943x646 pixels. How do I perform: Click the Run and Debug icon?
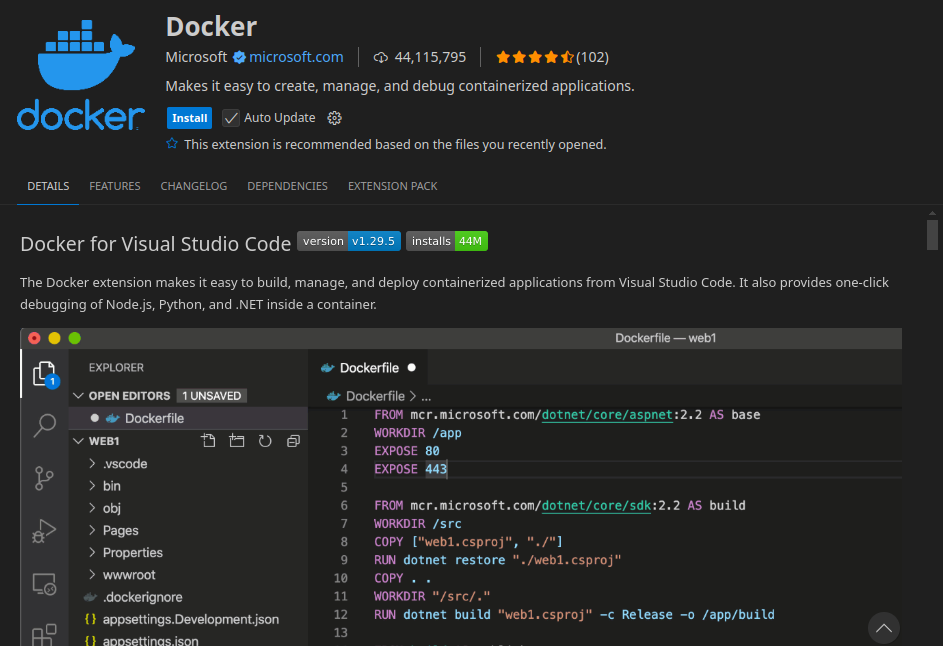pos(44,530)
